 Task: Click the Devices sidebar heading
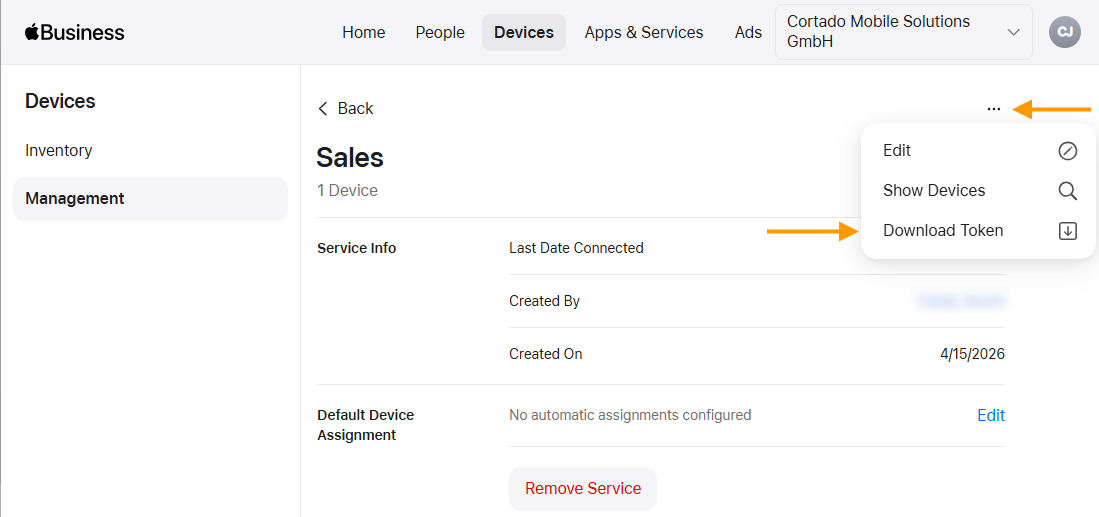pyautogui.click(x=60, y=102)
